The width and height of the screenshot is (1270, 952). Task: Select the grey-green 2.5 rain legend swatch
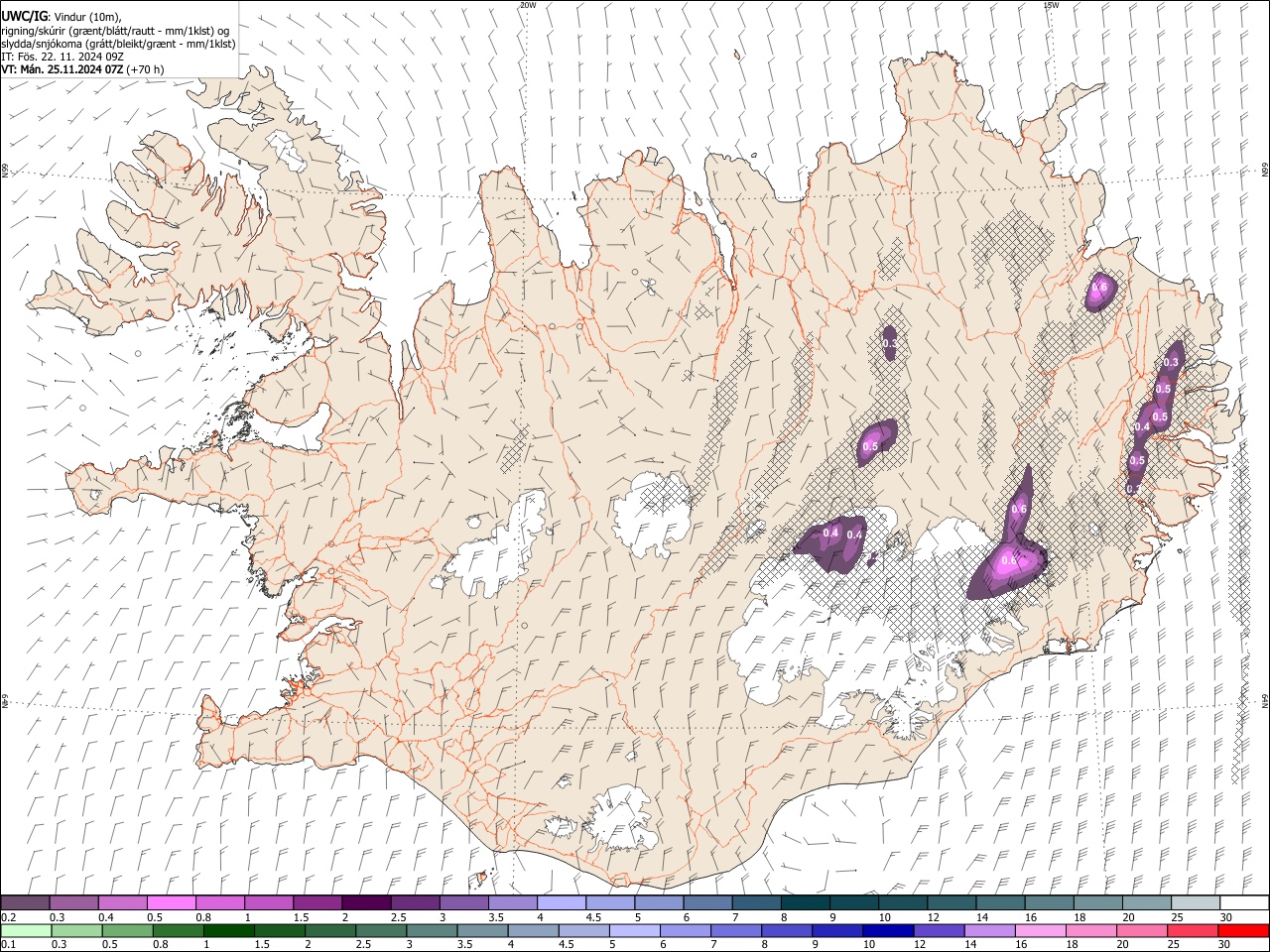(x=383, y=930)
